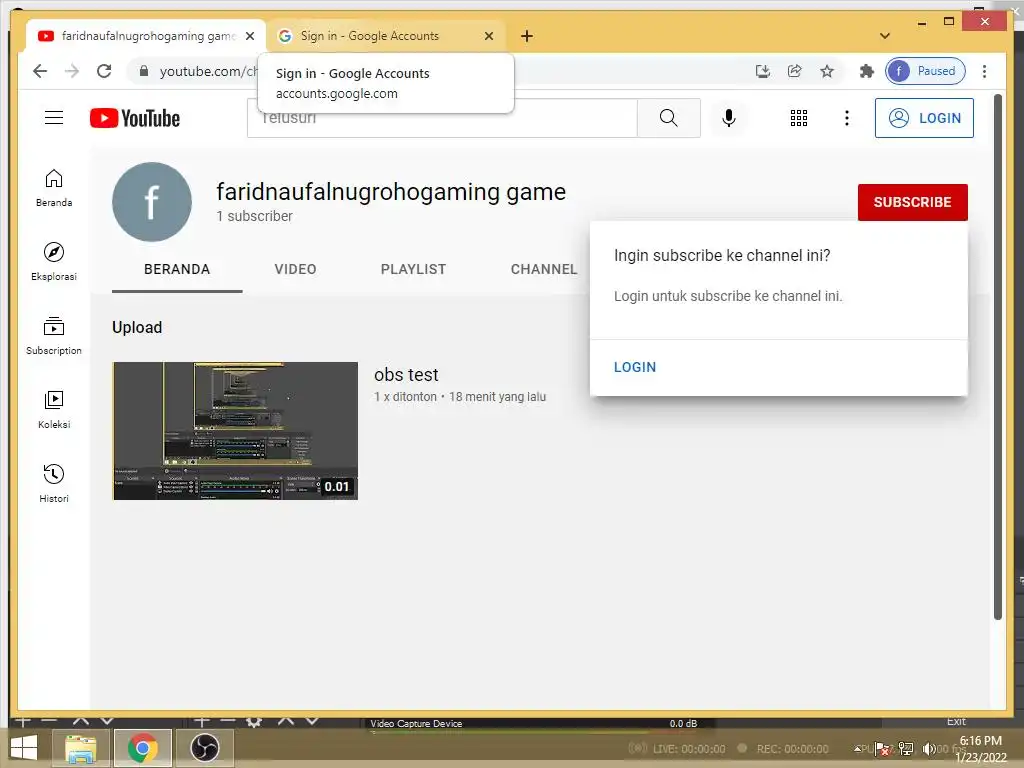Open YouTube settings three-dot menu
1024x768 pixels.
846,118
